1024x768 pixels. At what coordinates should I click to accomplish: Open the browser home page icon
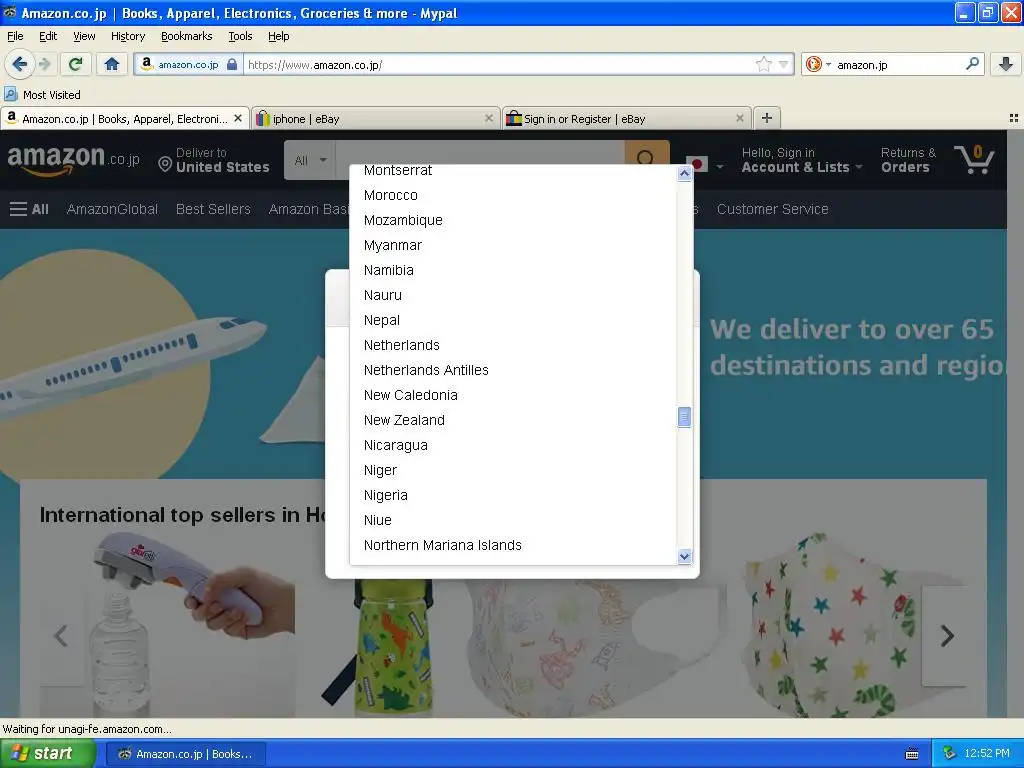[x=112, y=64]
